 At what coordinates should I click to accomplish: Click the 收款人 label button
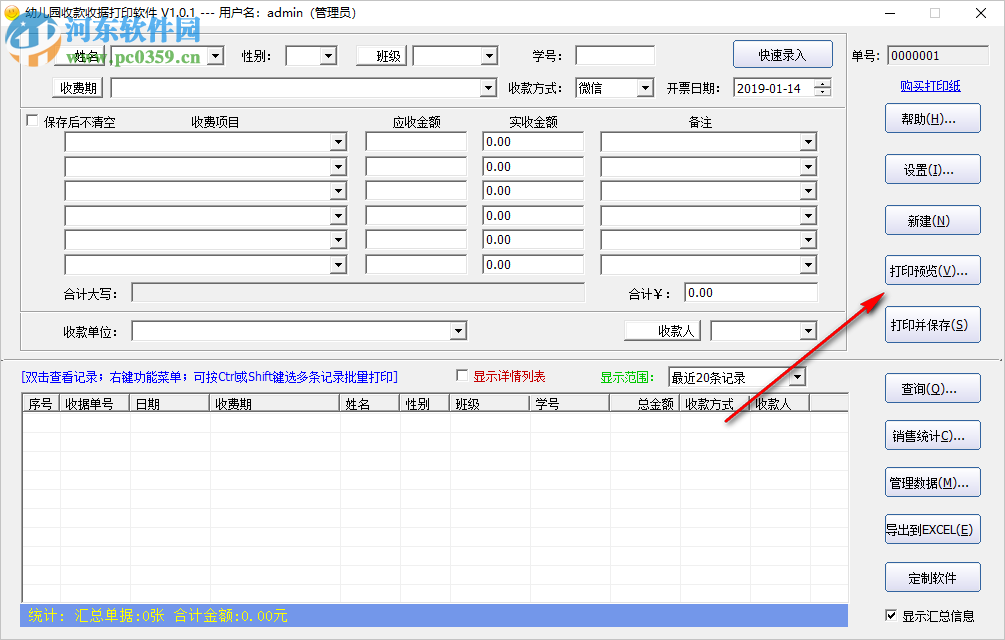tap(663, 331)
